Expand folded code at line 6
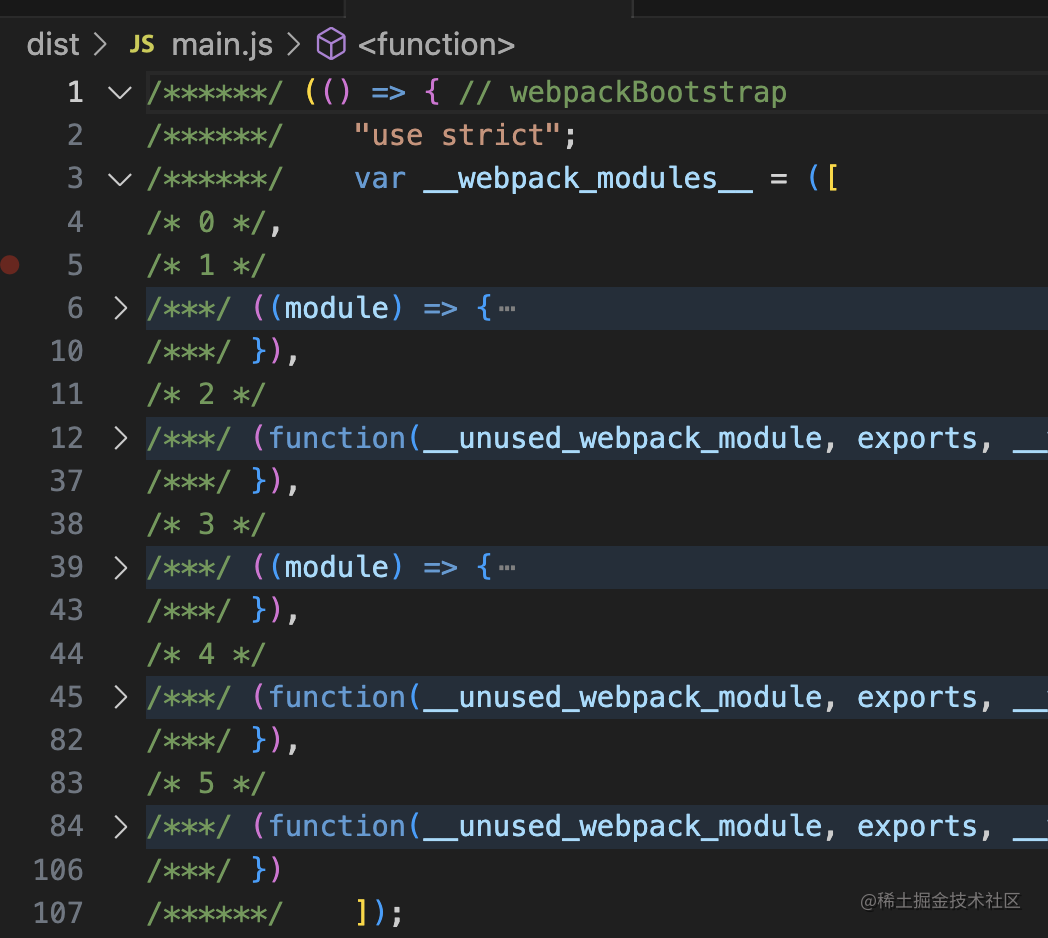1048x938 pixels. coord(120,308)
